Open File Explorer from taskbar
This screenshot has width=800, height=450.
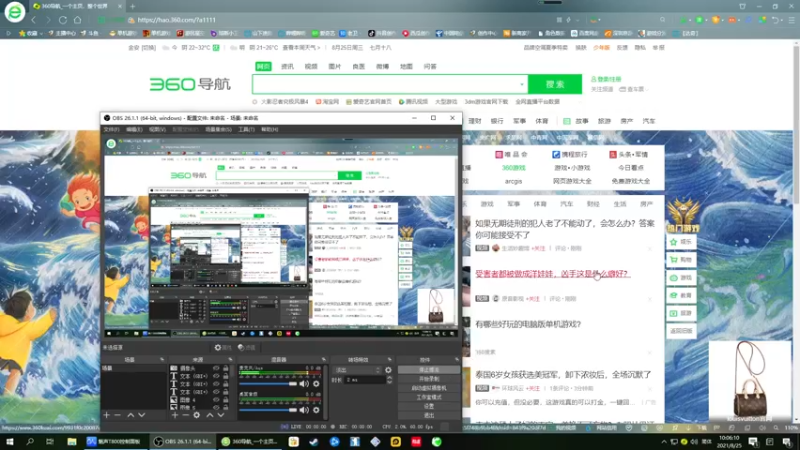[x=72, y=442]
